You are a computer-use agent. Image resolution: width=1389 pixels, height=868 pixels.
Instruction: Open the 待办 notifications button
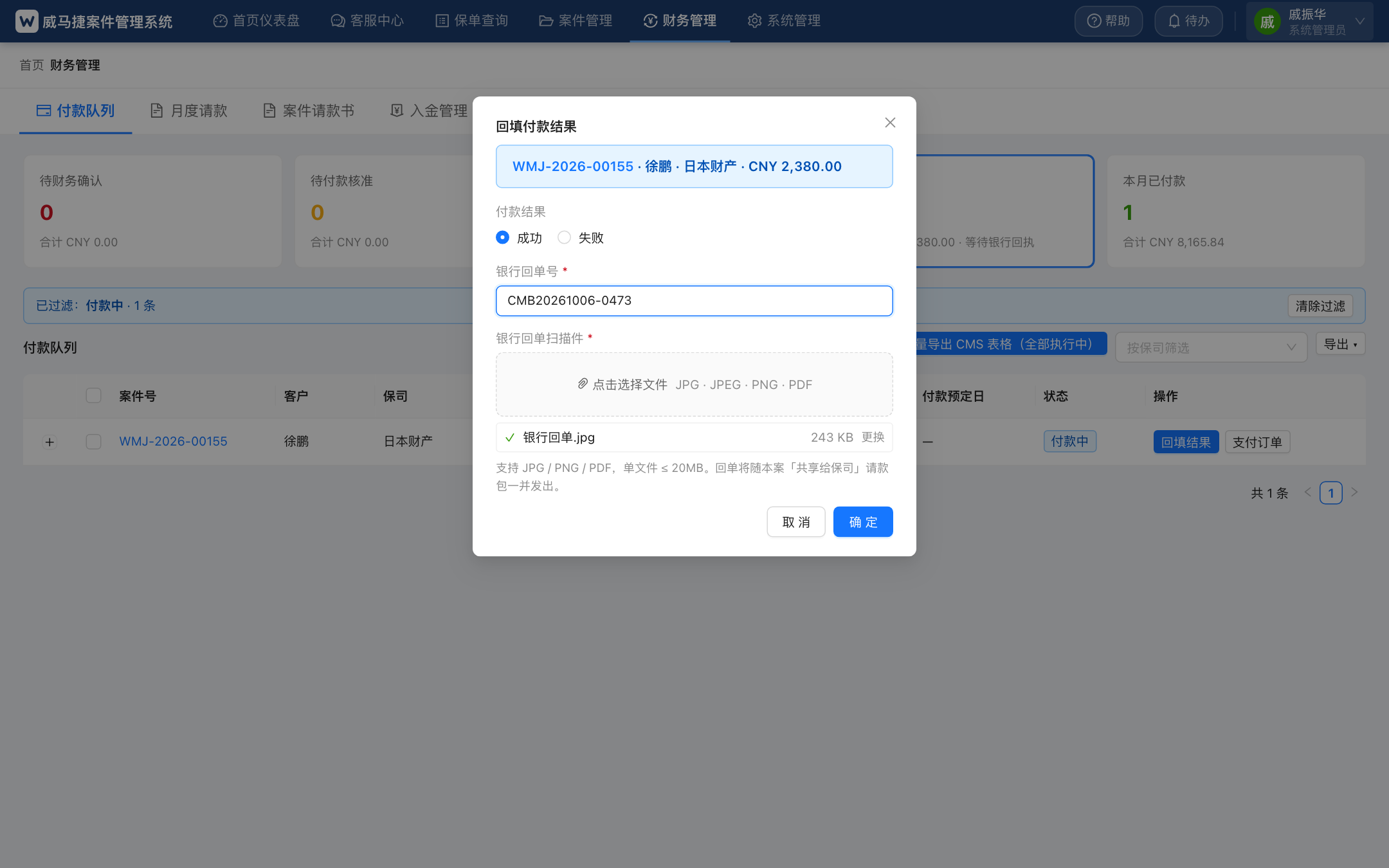point(1188,21)
